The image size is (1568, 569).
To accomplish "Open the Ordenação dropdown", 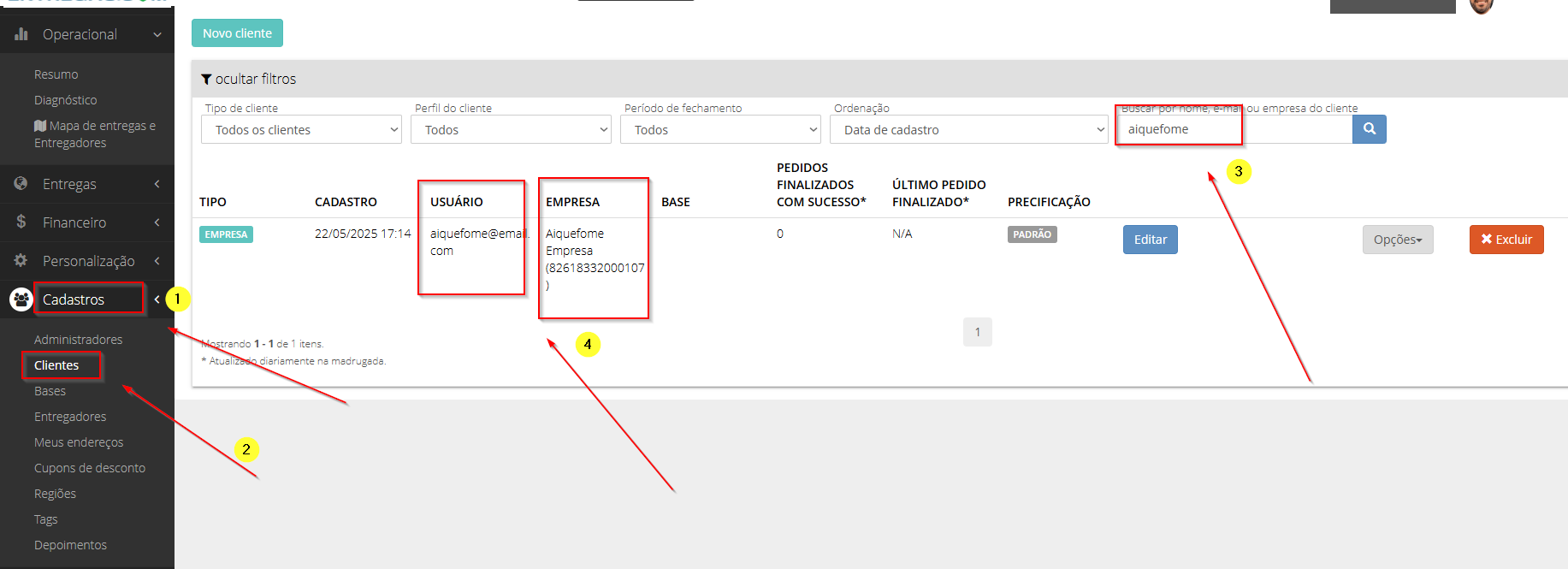I will [x=968, y=129].
